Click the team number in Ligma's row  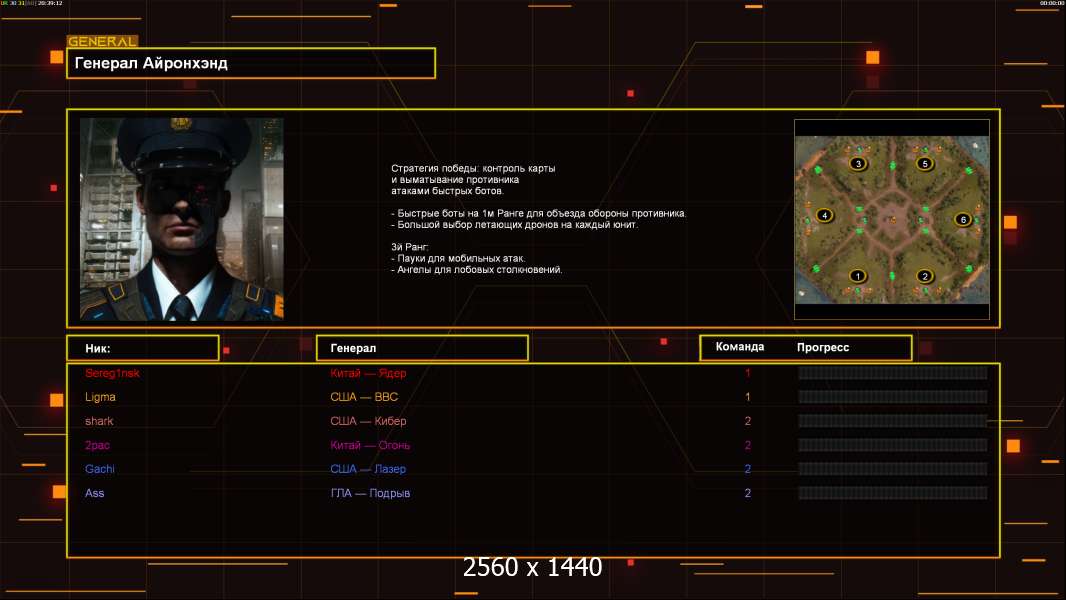tap(747, 397)
